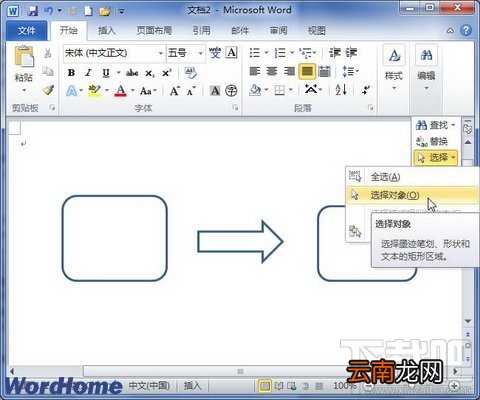This screenshot has width=480, height=400.
Task: Click the Undo arrow icon
Action: (49, 11)
